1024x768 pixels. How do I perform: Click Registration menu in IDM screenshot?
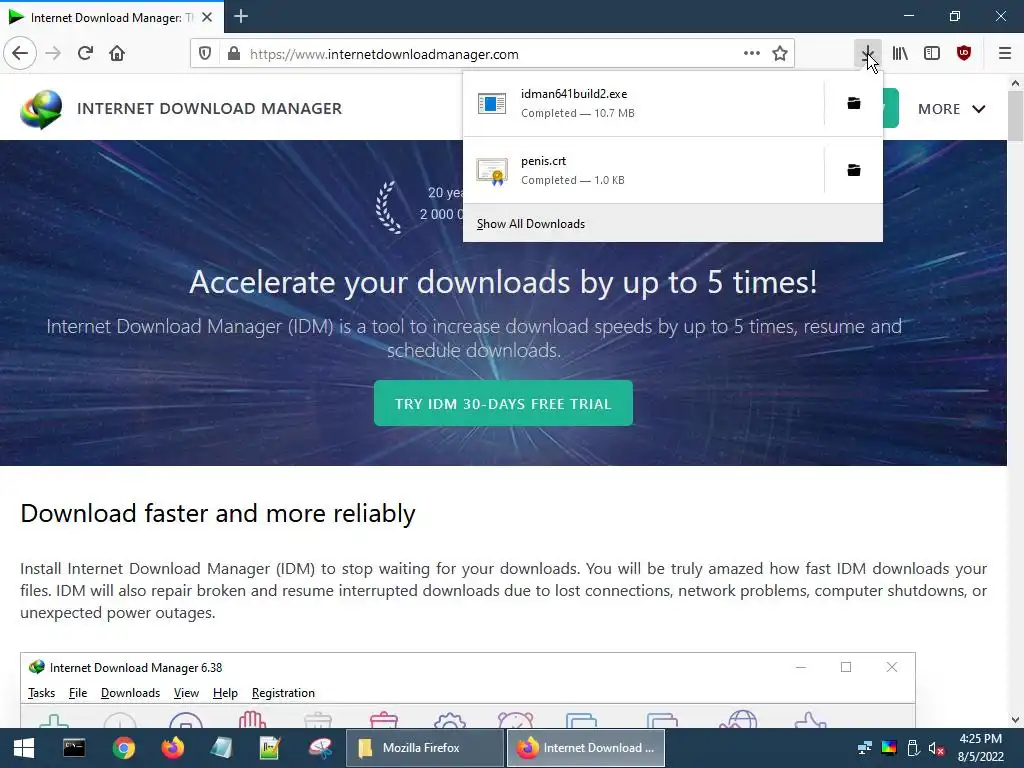click(283, 693)
